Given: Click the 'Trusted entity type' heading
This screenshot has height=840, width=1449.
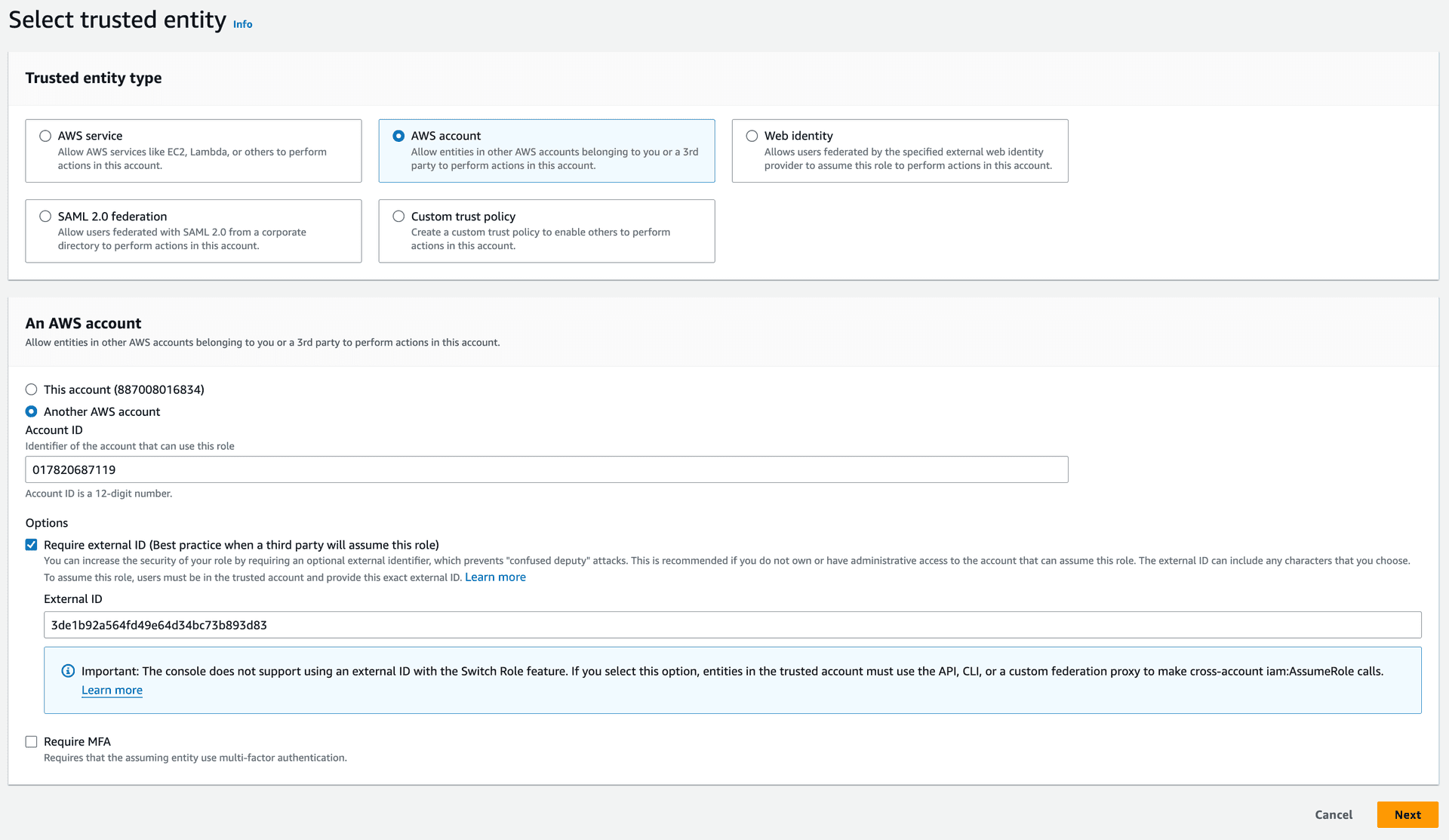Looking at the screenshot, I should tap(94, 78).
